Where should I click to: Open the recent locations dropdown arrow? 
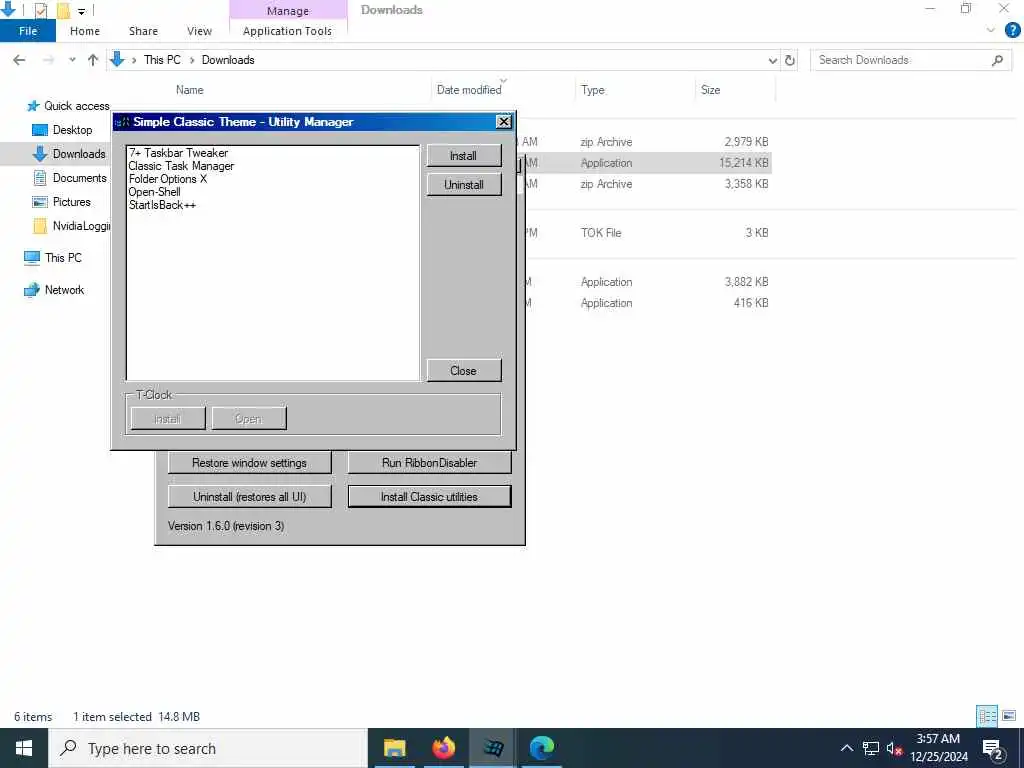[x=72, y=60]
